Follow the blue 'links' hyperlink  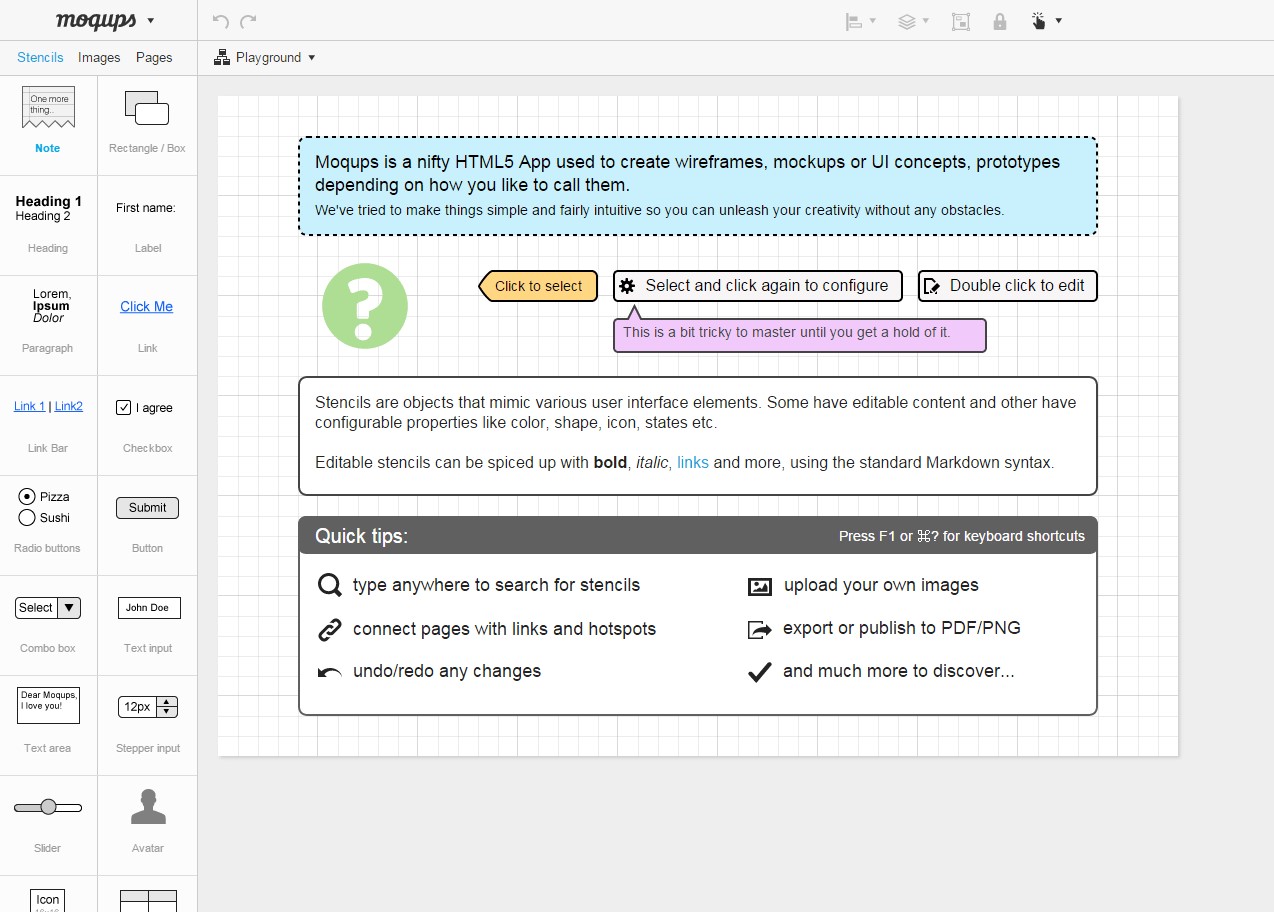pos(693,463)
